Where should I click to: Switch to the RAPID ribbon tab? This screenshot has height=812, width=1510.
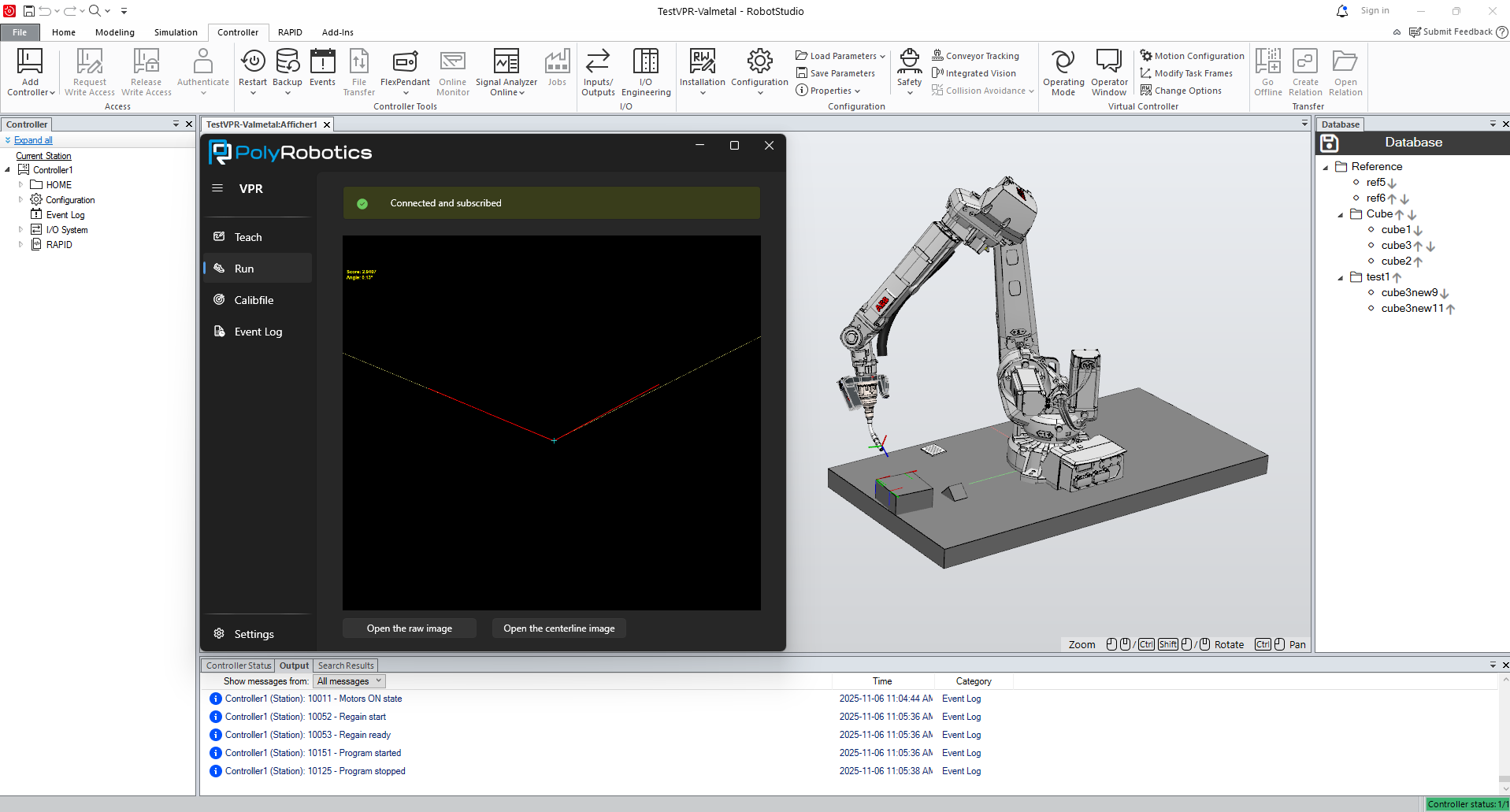[x=290, y=32]
